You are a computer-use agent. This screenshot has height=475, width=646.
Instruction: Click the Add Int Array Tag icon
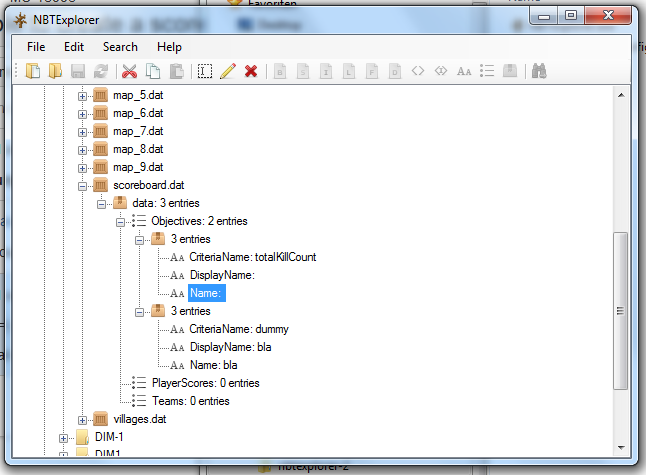441,71
